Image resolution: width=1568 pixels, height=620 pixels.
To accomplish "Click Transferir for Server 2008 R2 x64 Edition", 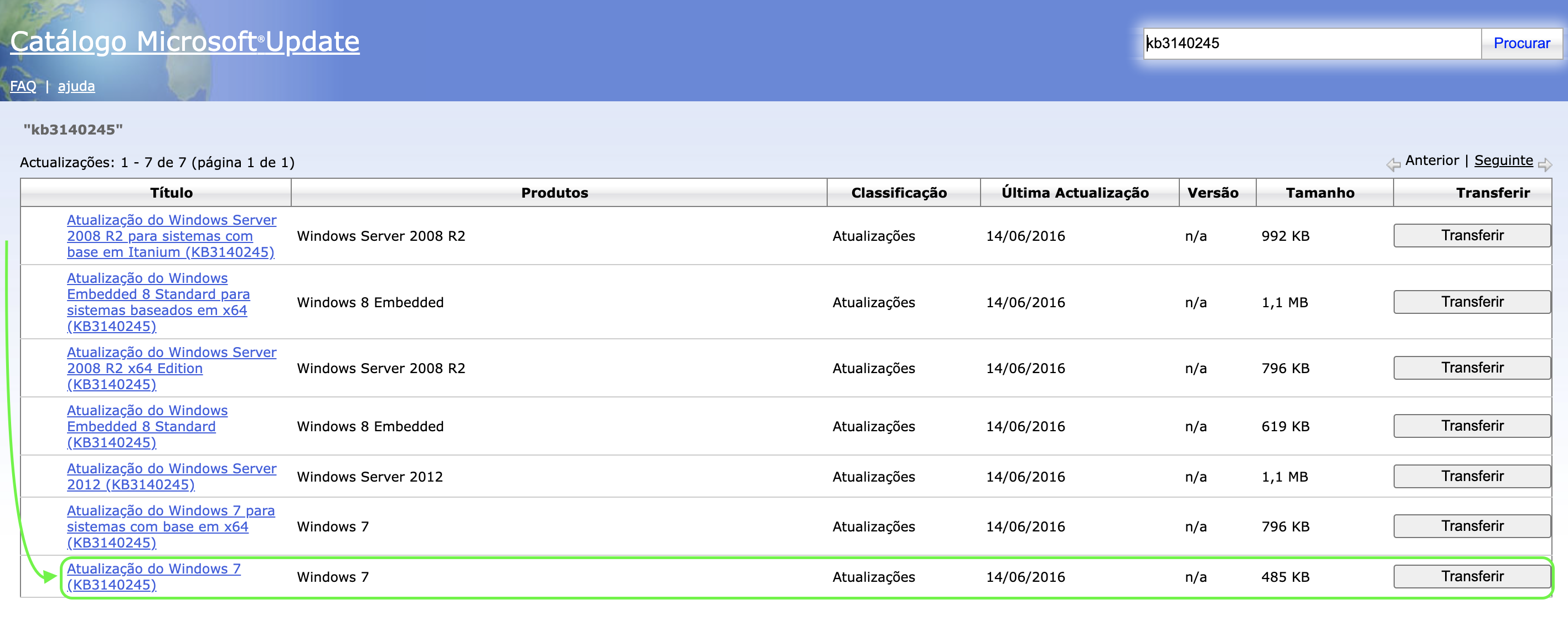I will point(1472,368).
